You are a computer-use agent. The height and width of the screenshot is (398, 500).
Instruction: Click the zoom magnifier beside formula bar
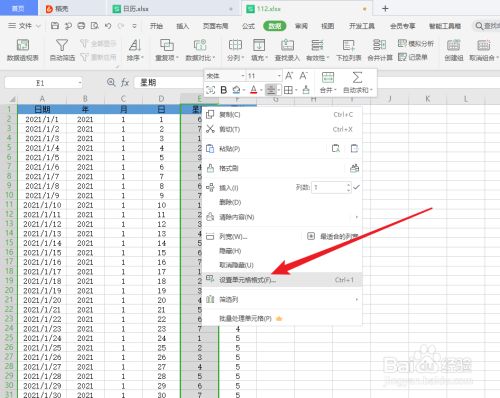(111, 82)
